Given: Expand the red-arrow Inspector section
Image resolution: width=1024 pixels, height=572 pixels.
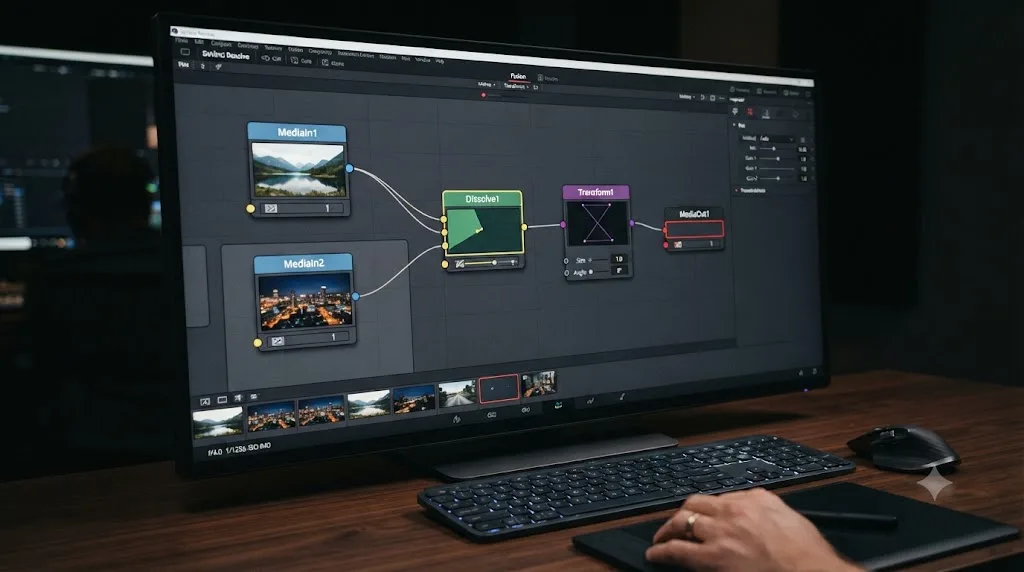Looking at the screenshot, I should [x=737, y=191].
